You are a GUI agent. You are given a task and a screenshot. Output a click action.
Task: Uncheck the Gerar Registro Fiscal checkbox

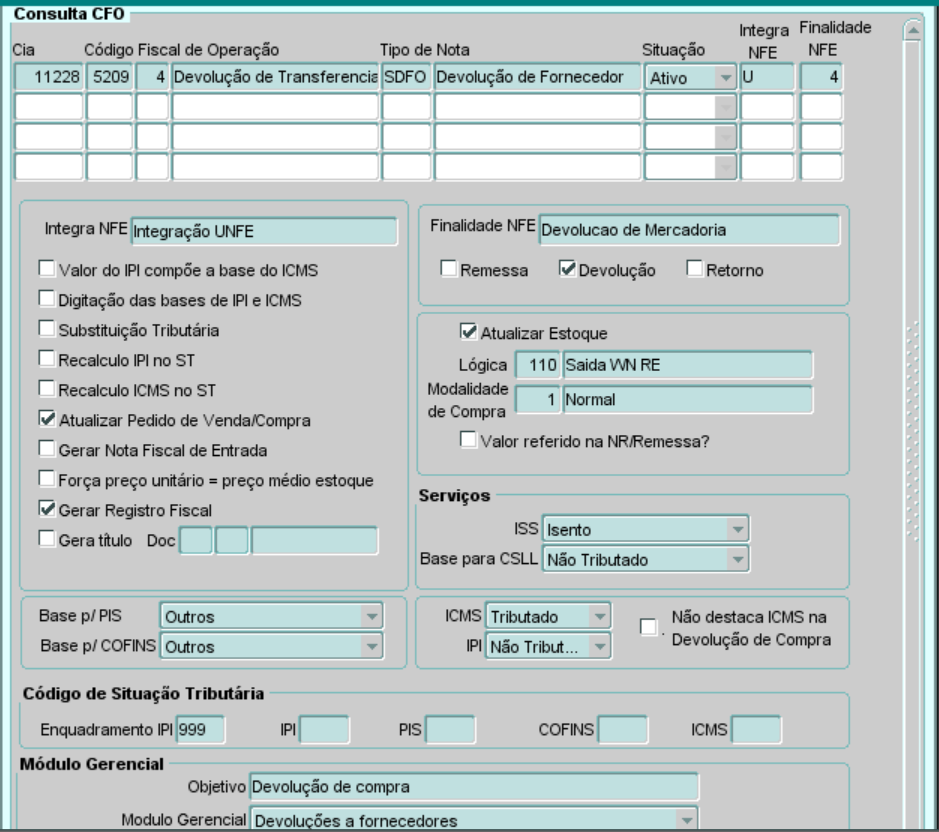pos(47,509)
